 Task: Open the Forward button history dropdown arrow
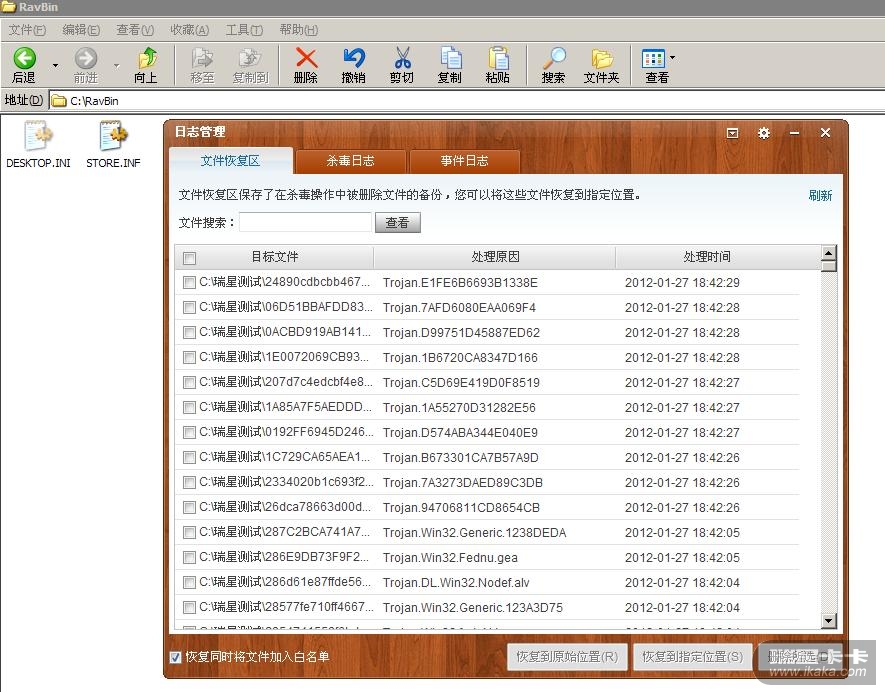(116, 65)
